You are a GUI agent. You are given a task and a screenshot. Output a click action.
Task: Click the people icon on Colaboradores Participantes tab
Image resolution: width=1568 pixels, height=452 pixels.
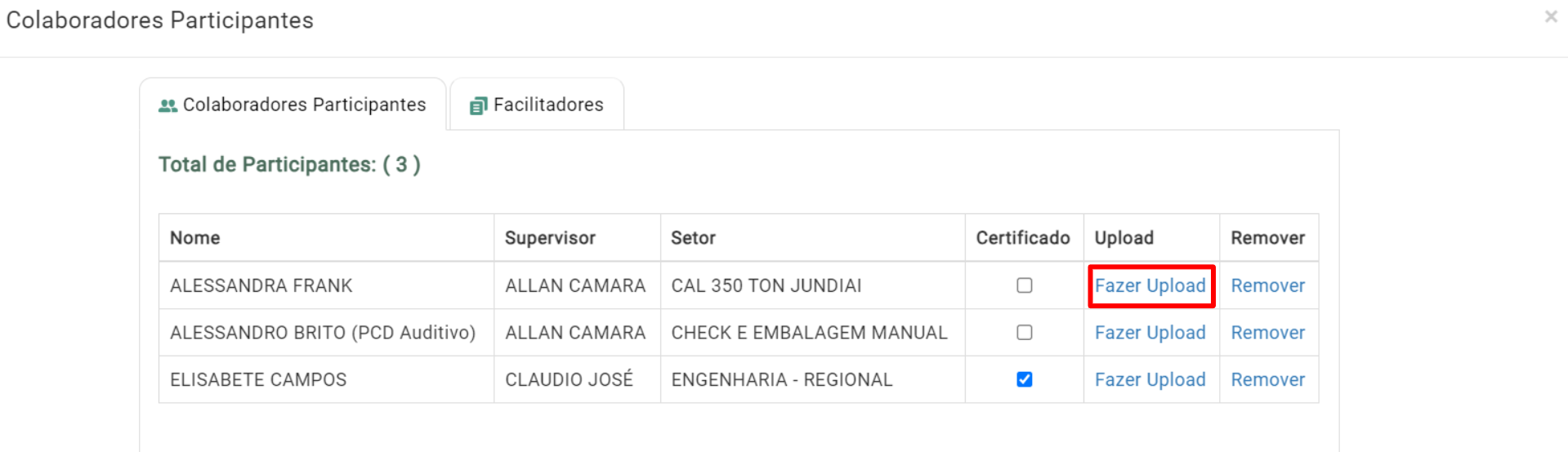pos(168,105)
